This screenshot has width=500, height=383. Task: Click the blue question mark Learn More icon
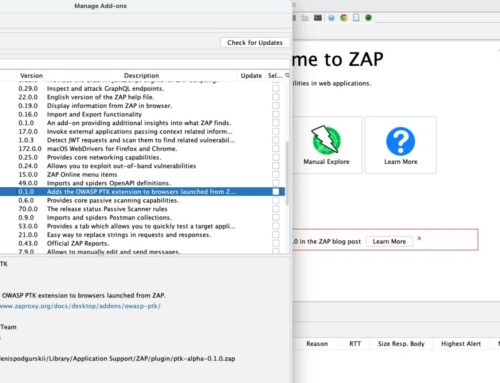tap(400, 145)
